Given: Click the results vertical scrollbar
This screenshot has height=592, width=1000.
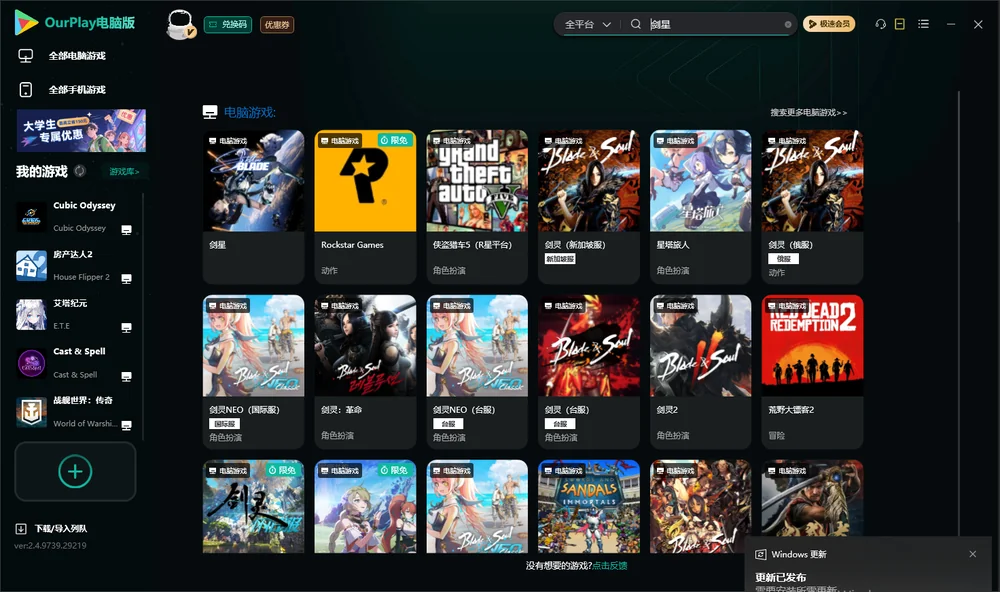Looking at the screenshot, I should pos(959,313).
